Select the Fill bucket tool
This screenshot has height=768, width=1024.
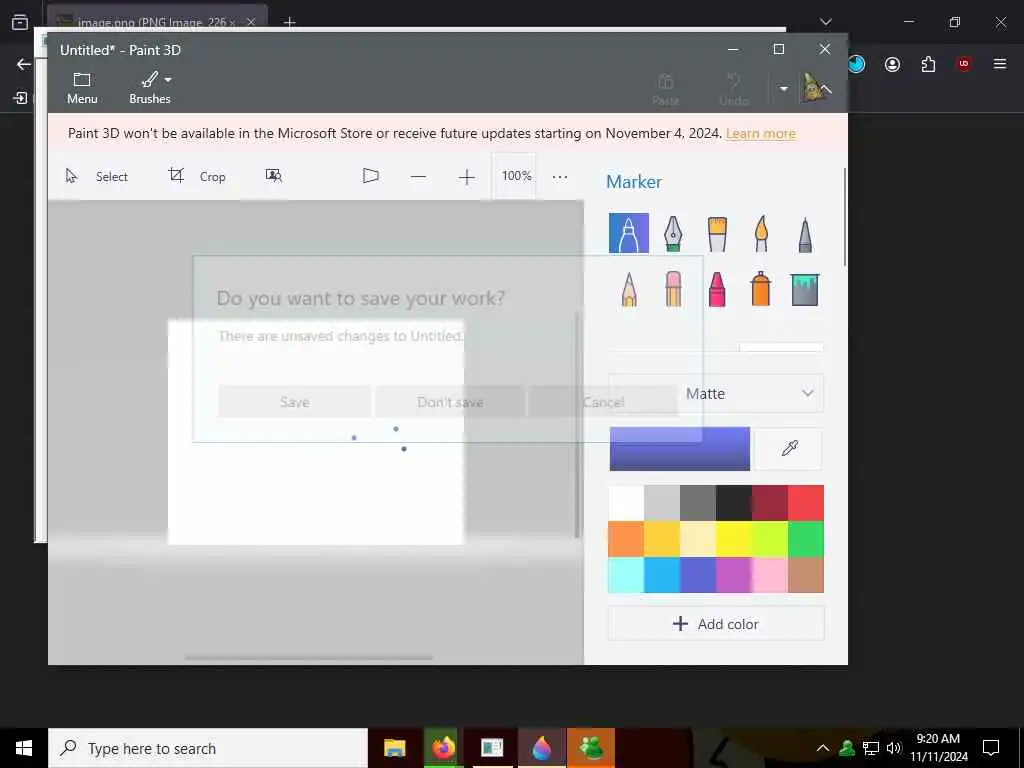click(805, 289)
